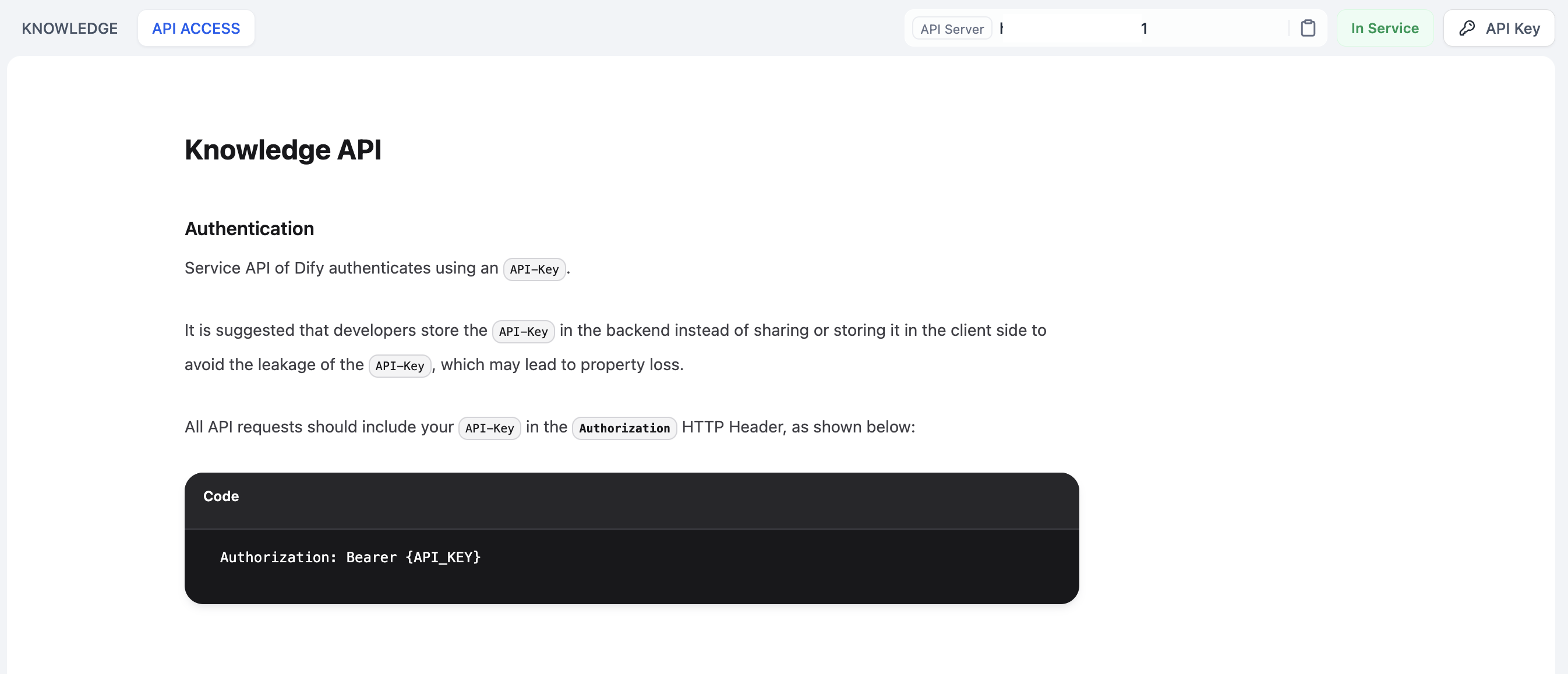Copy the API server URL with clipboard icon
This screenshot has width=1568, height=674.
[x=1308, y=29]
